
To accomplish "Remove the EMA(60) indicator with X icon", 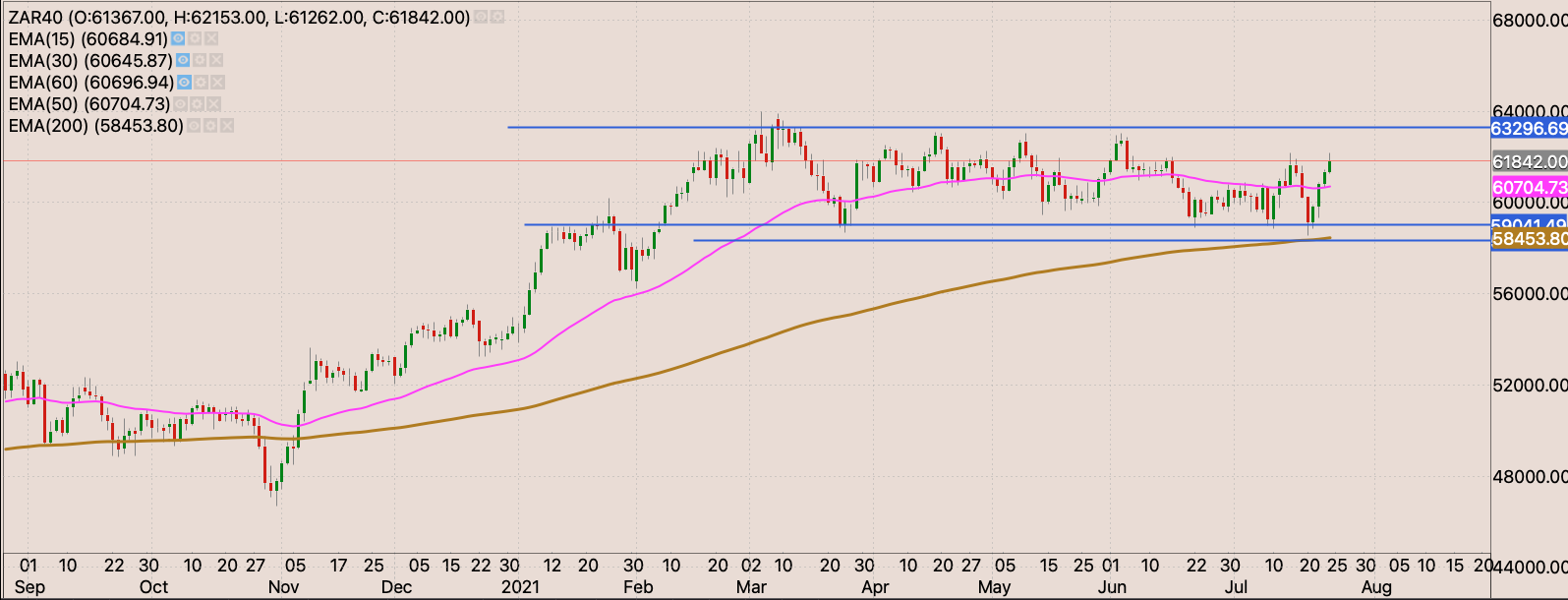I will pyautogui.click(x=217, y=83).
